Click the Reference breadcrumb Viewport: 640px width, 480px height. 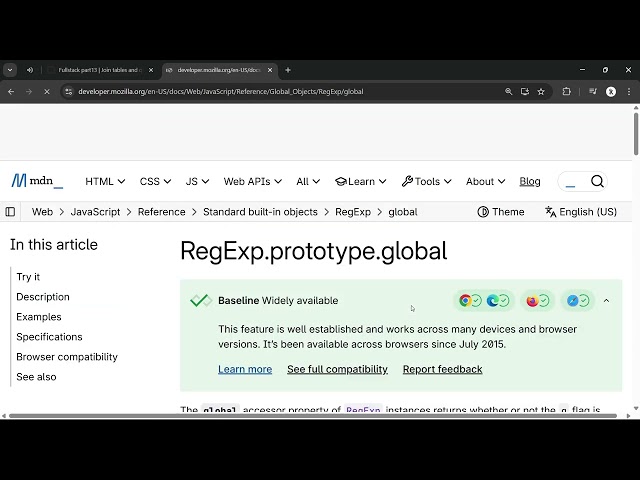coord(162,211)
